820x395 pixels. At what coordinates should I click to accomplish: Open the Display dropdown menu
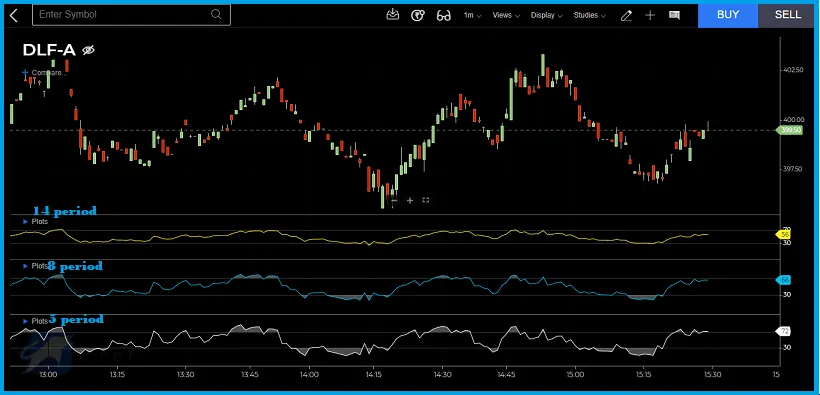[x=546, y=15]
